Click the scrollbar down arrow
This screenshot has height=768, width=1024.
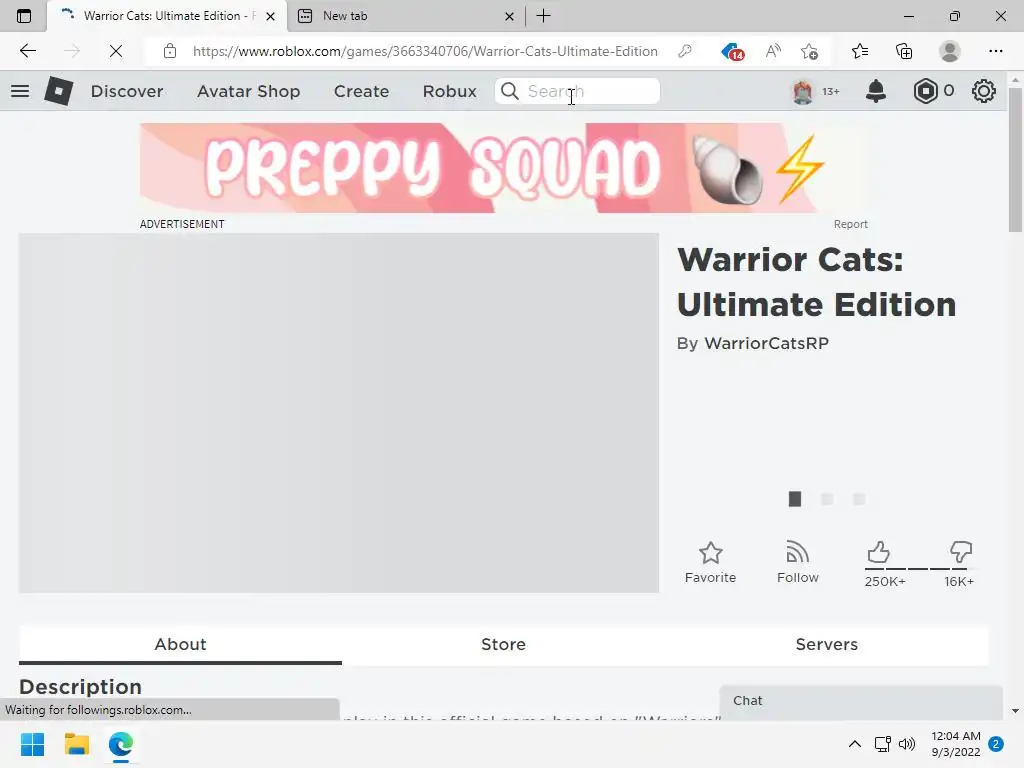(1015, 711)
